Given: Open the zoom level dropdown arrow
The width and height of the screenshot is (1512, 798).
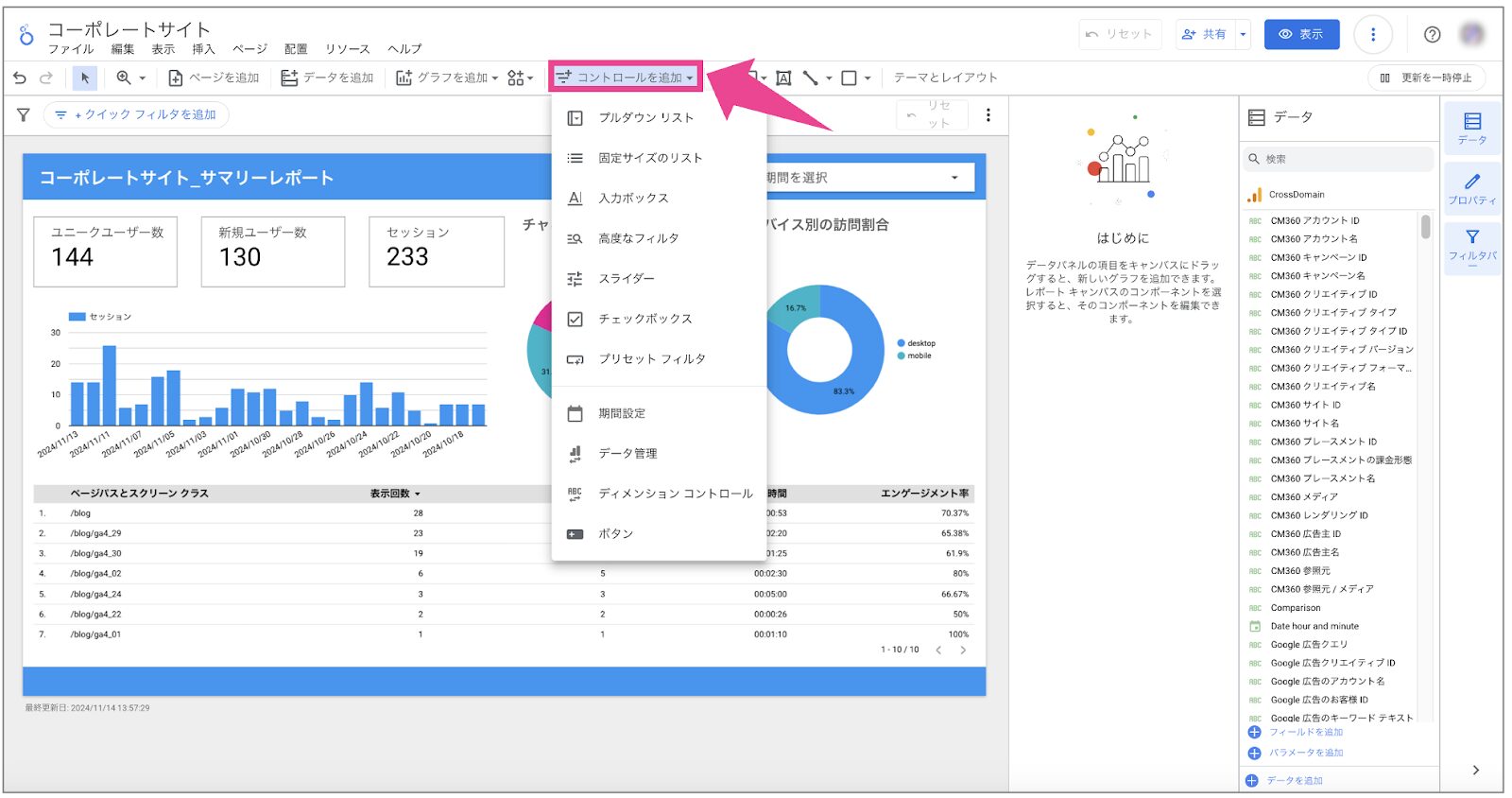Looking at the screenshot, I should 143,78.
